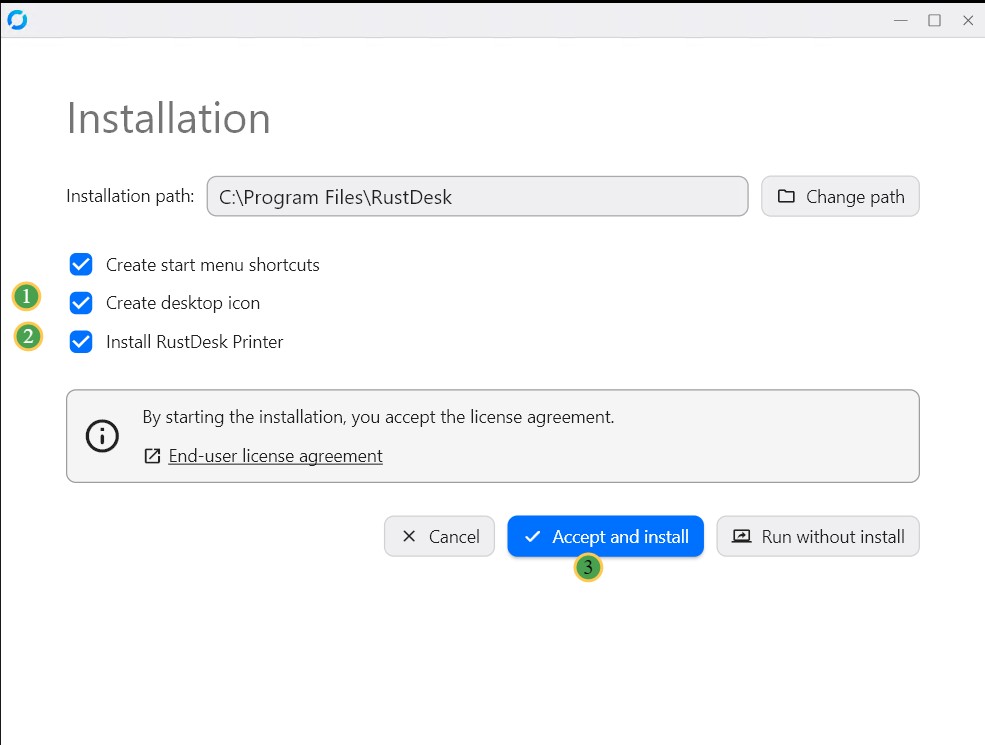Screen dimensions: 985x745
Task: Click the numbered badge 3 below Accept and install
Action: [587, 568]
